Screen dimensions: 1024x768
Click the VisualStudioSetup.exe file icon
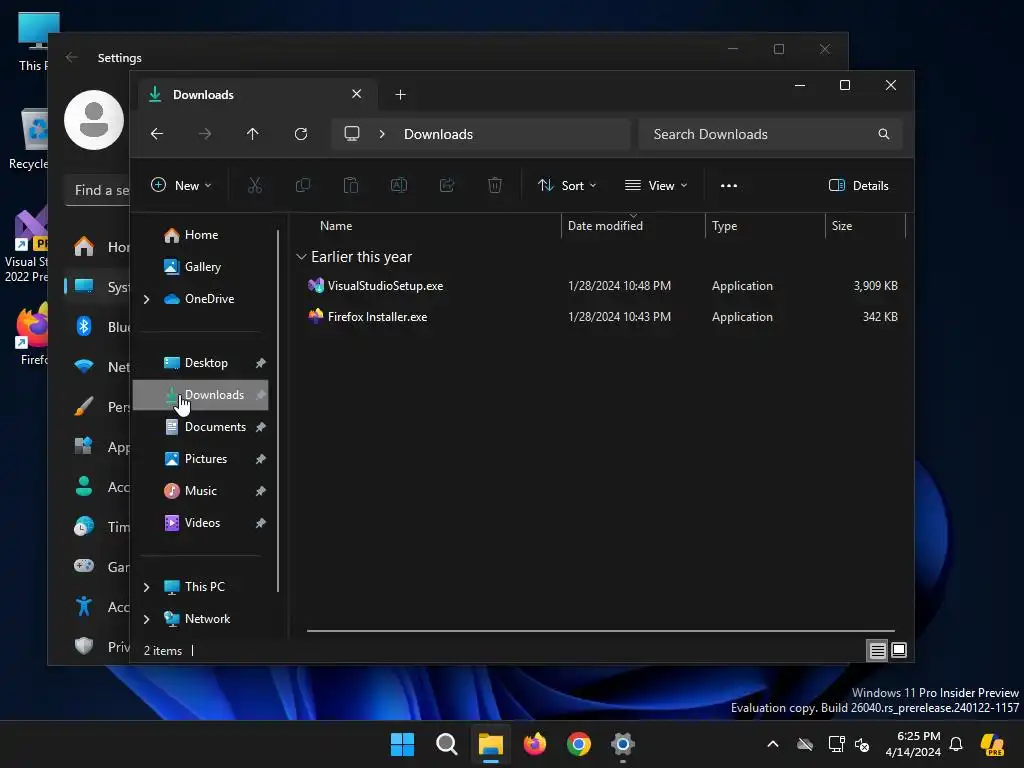coord(316,285)
